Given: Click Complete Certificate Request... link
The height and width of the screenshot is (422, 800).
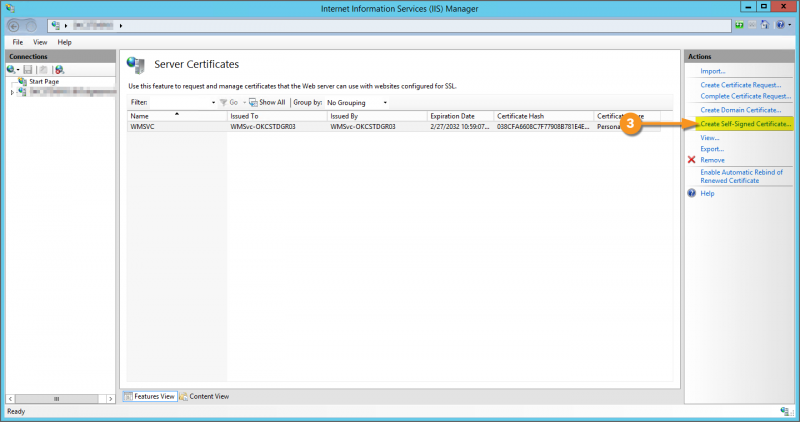Looking at the screenshot, I should coord(745,96).
